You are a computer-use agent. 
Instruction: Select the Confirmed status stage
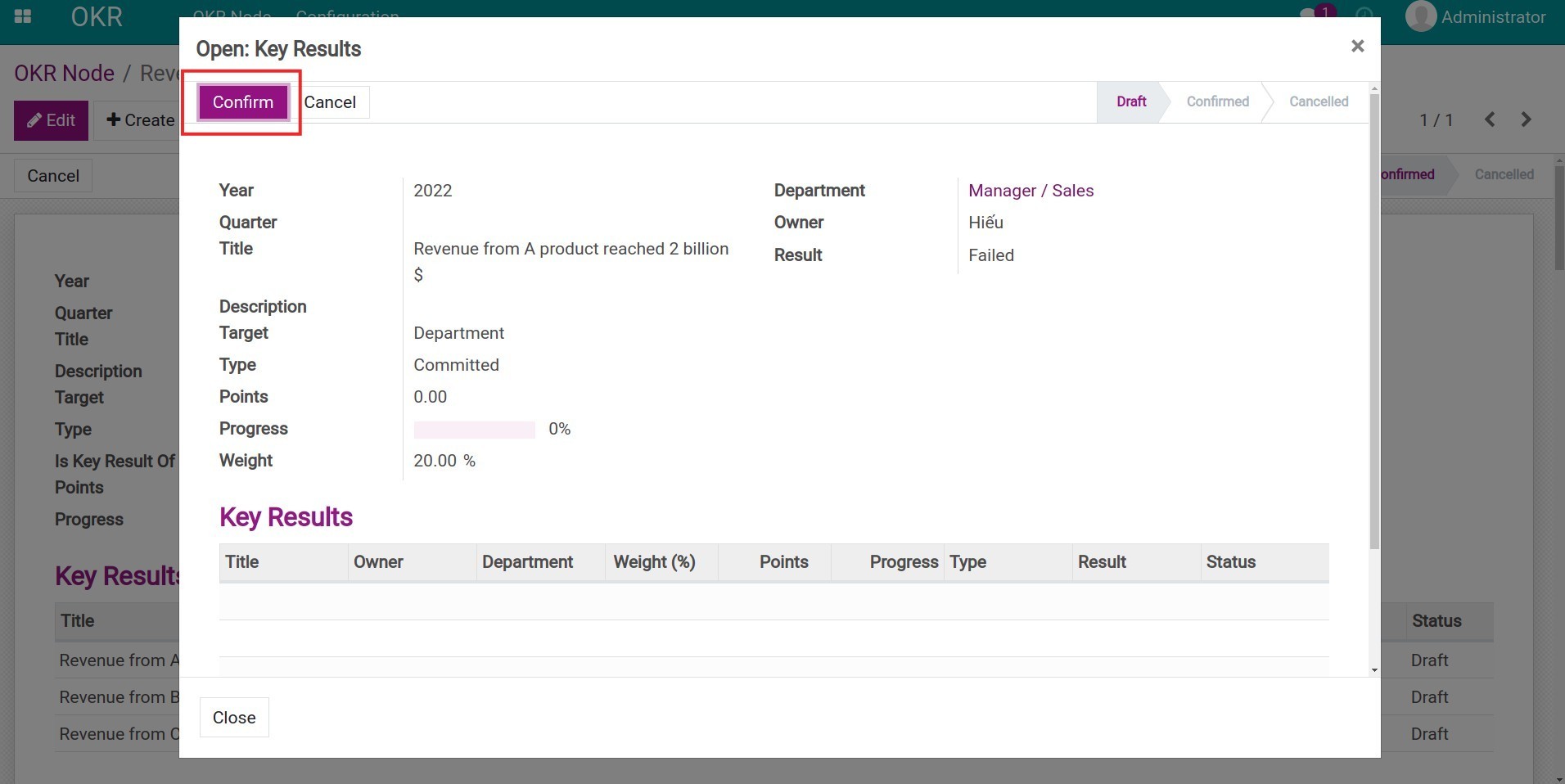coord(1217,101)
